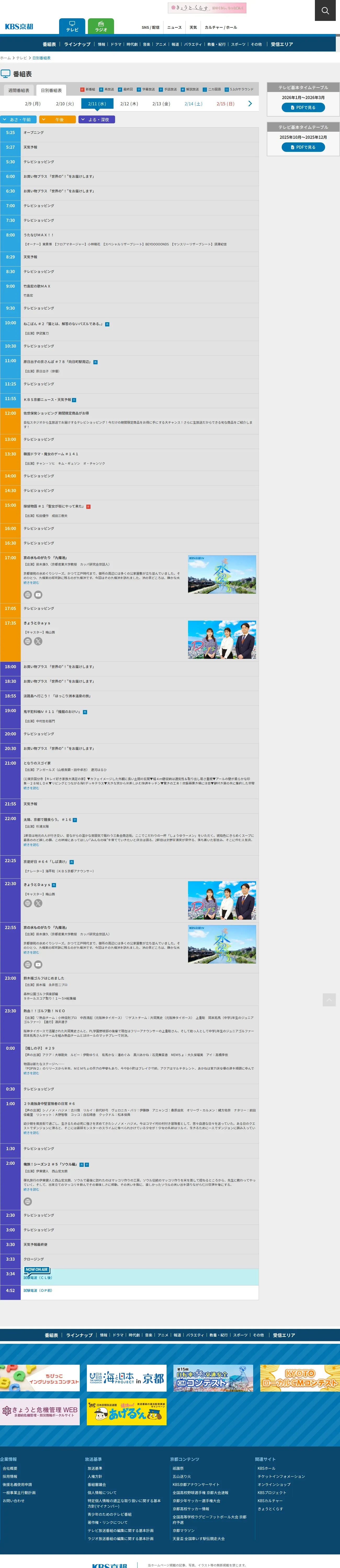The height and width of the screenshot is (1568, 340).
Task: Click the ホーム breadcrumb link
Action: tap(5, 58)
